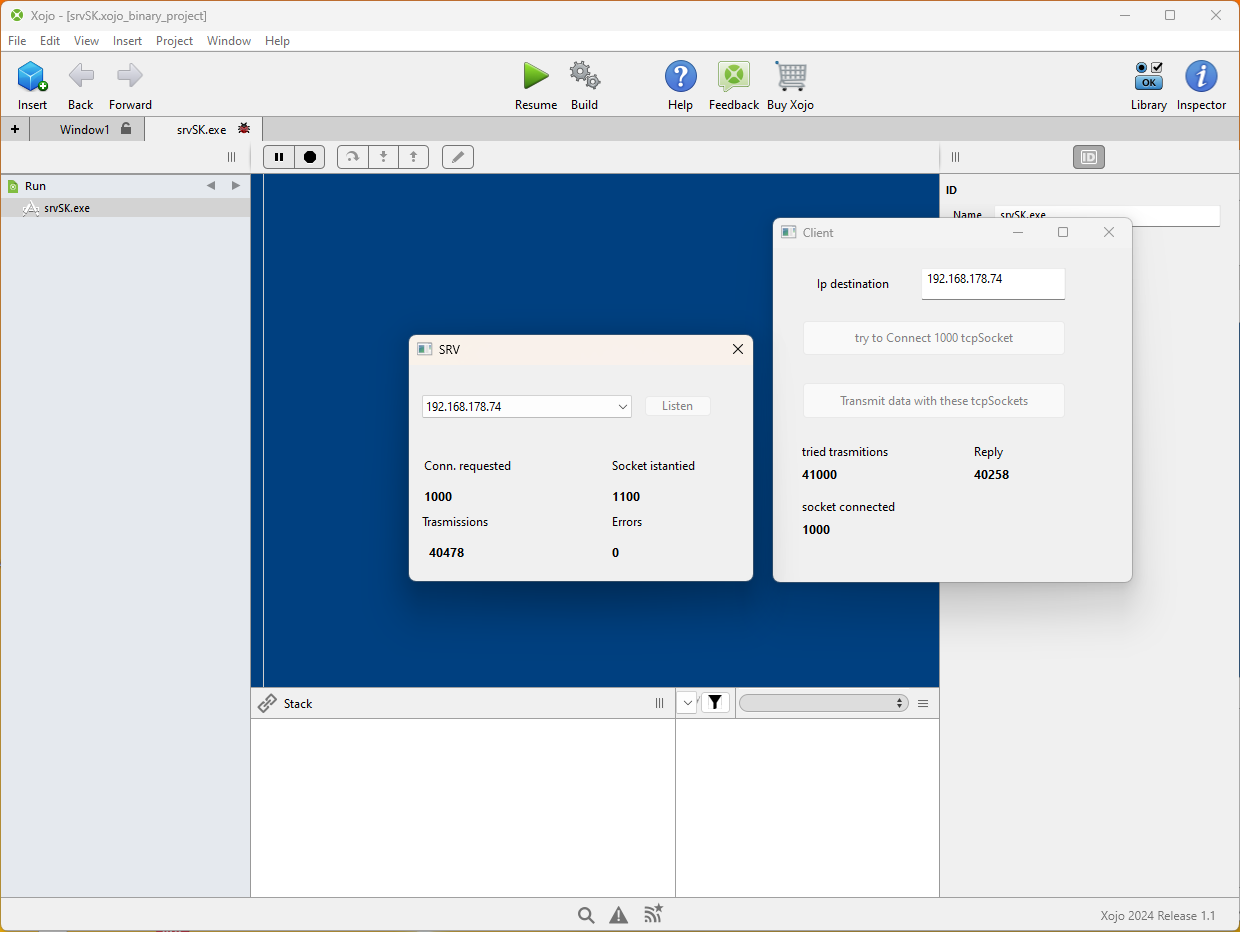Resume execution with the green play icon
The width and height of the screenshot is (1240, 932).
pos(536,76)
